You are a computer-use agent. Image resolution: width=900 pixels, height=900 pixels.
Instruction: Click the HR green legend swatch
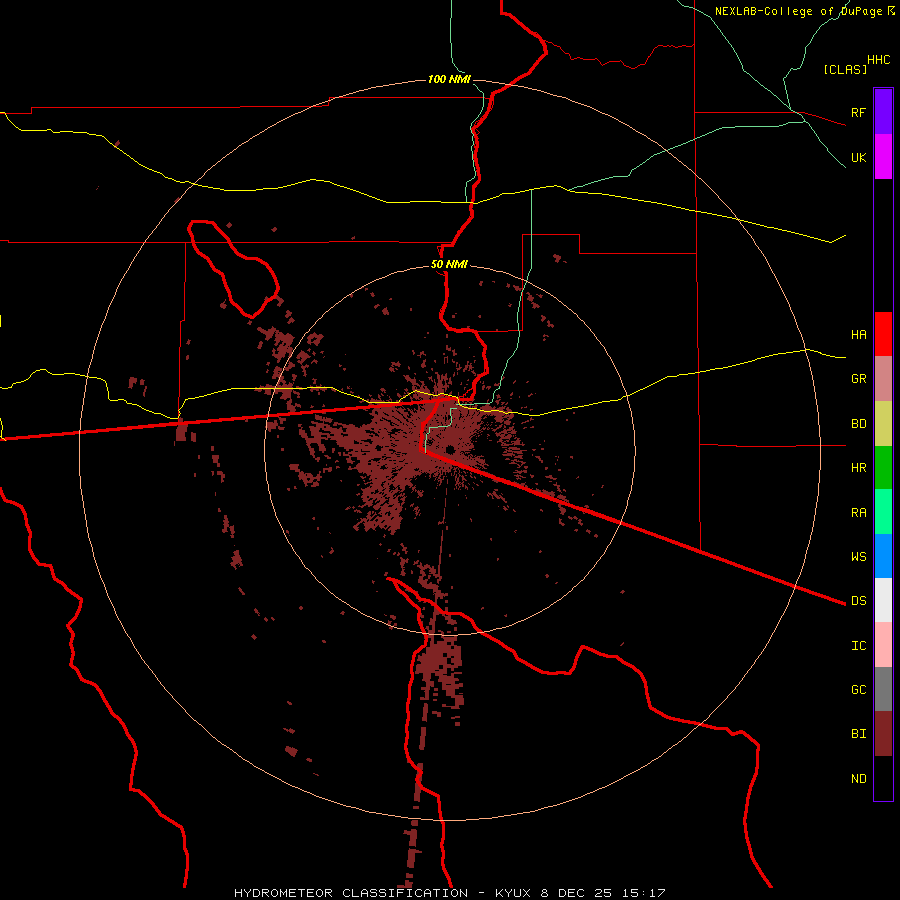(x=883, y=468)
